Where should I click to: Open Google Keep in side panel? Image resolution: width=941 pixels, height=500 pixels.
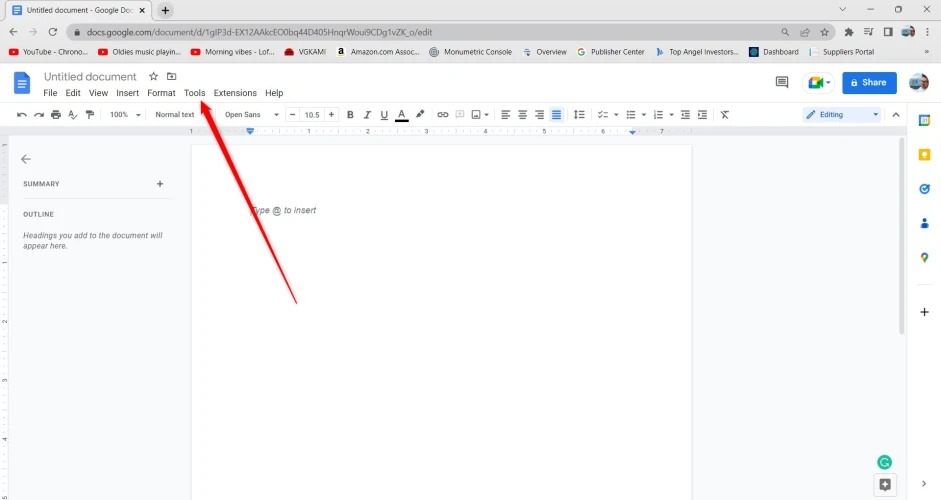coord(924,154)
